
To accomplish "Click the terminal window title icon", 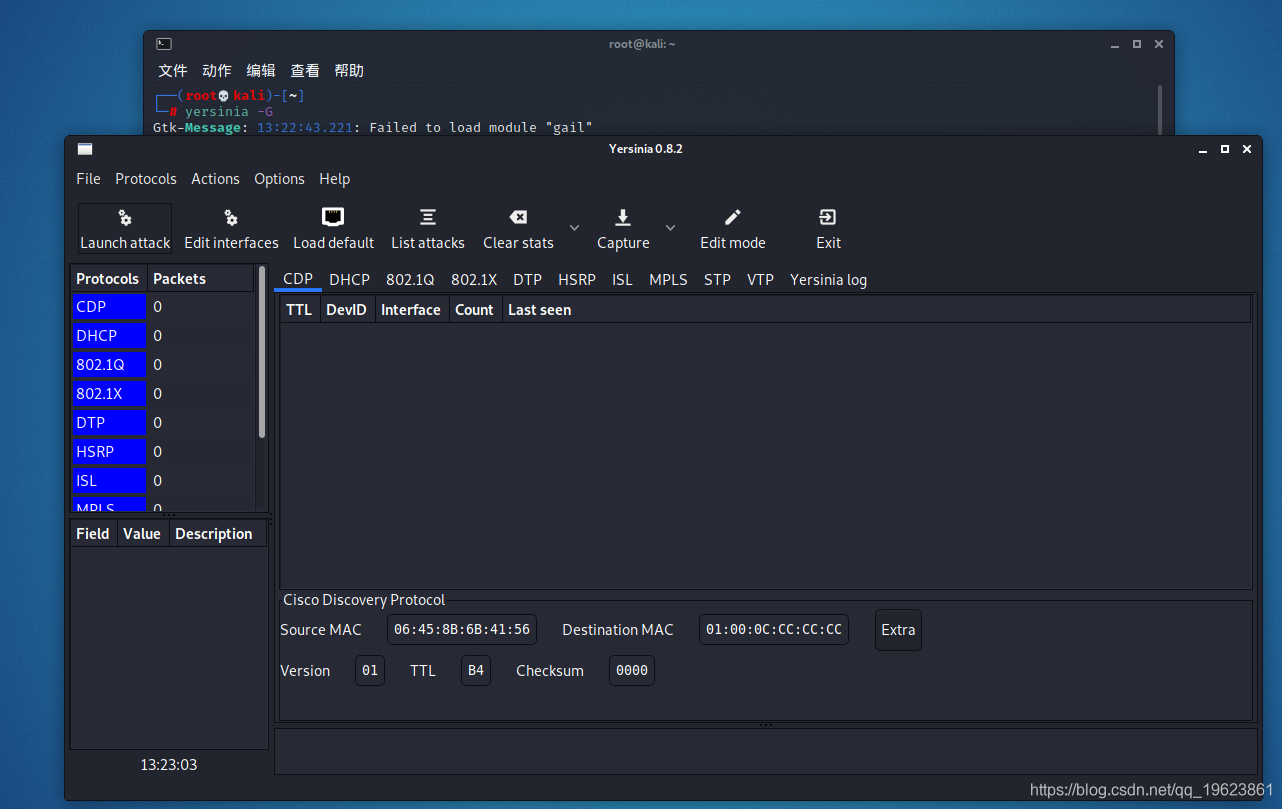I will pyautogui.click(x=164, y=44).
